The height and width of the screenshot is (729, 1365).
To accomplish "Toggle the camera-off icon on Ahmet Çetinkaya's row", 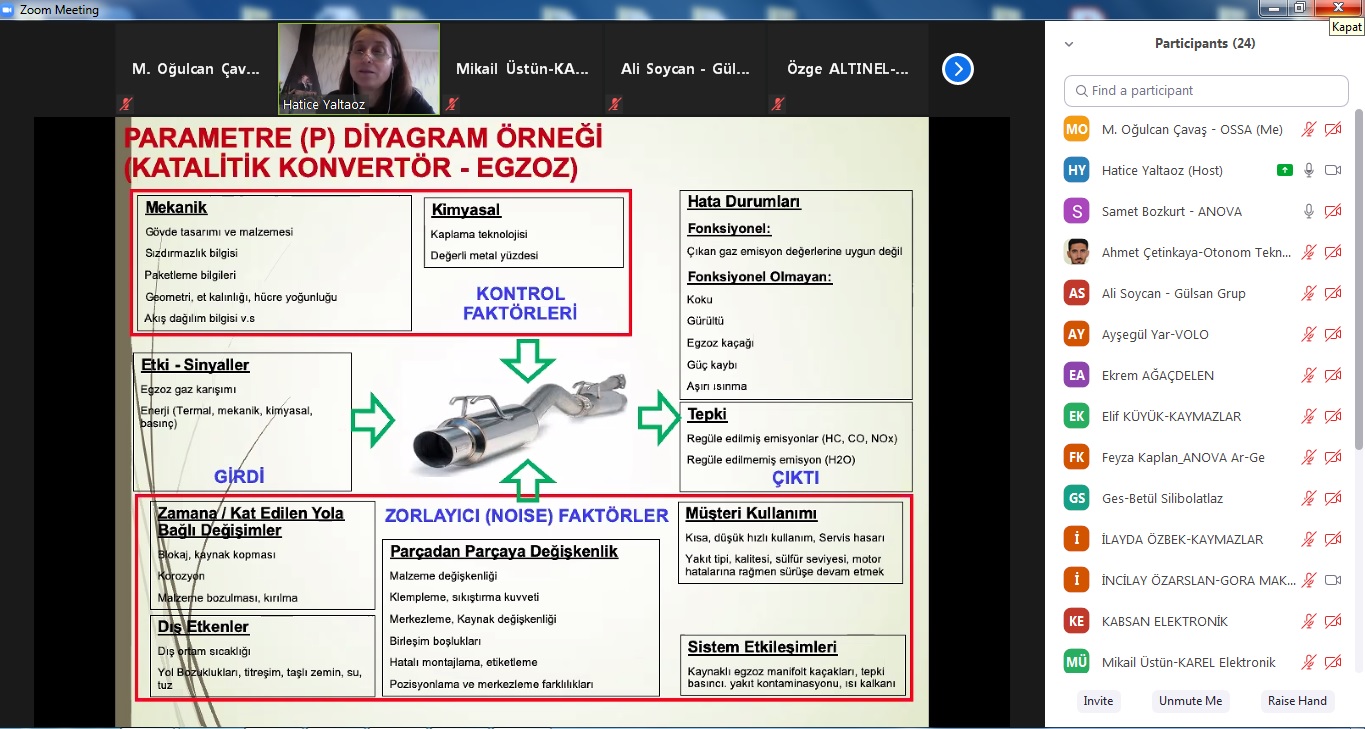I will click(1332, 253).
